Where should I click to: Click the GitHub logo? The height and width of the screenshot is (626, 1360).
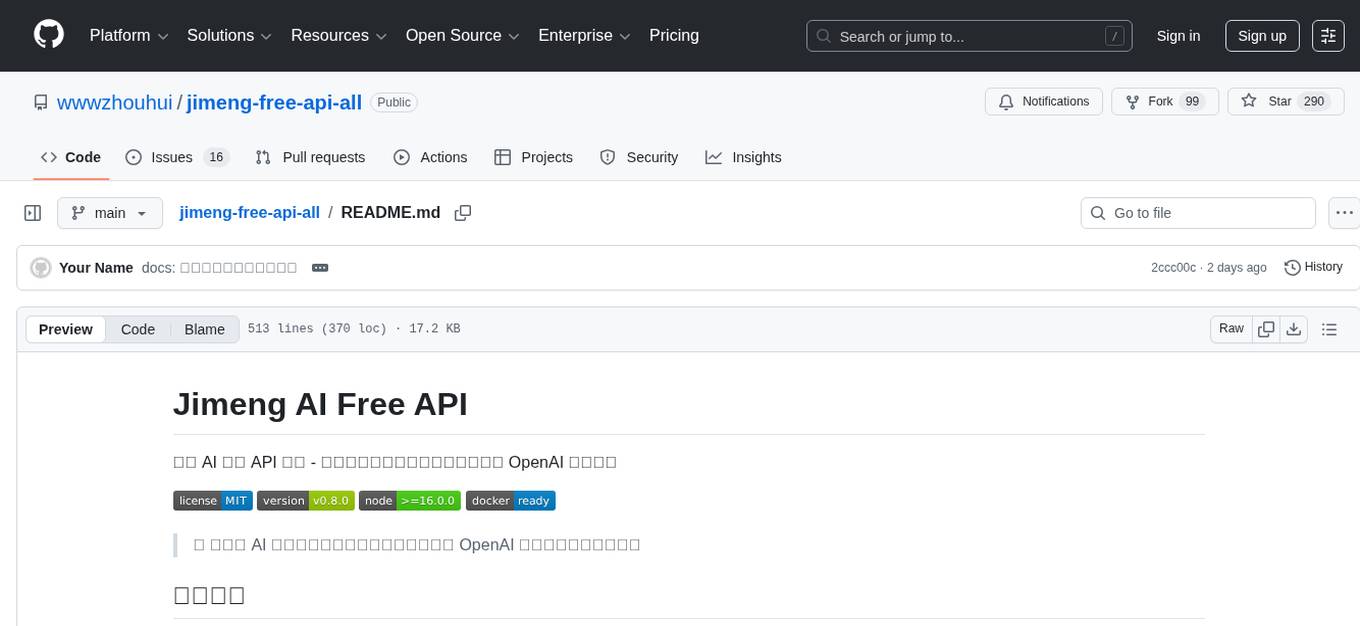[48, 35]
